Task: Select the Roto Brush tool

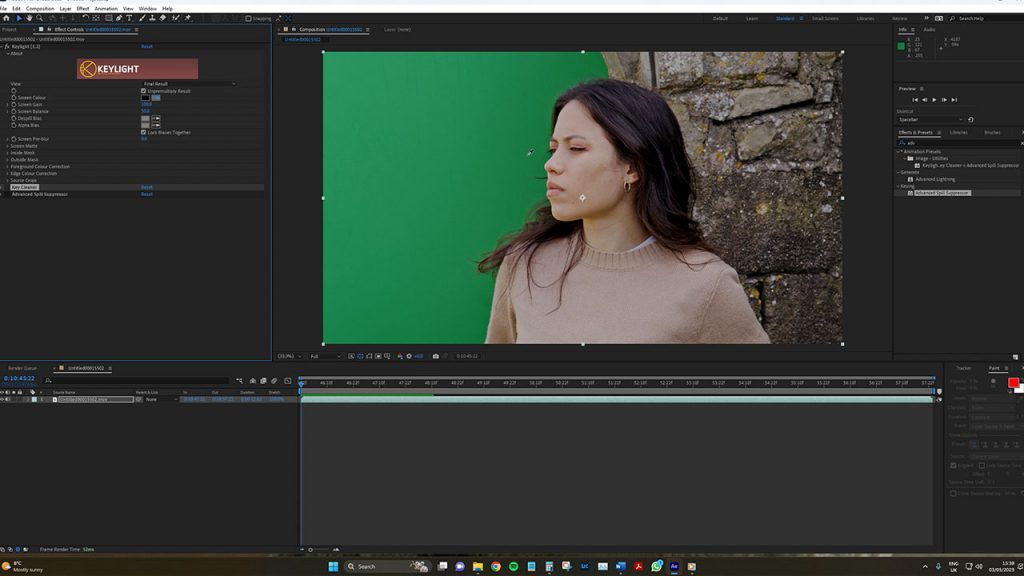Action: point(176,18)
